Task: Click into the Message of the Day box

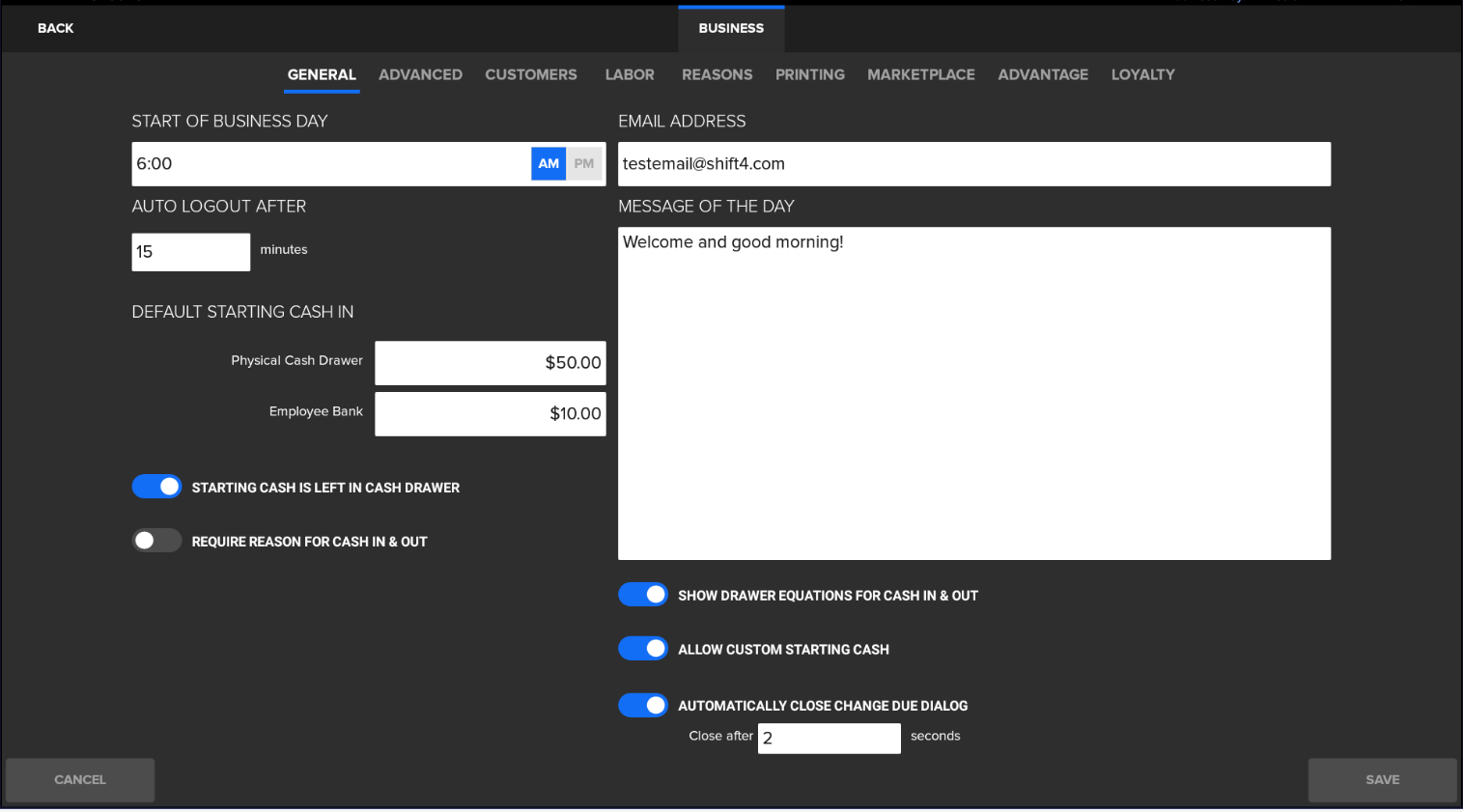Action: 974,394
